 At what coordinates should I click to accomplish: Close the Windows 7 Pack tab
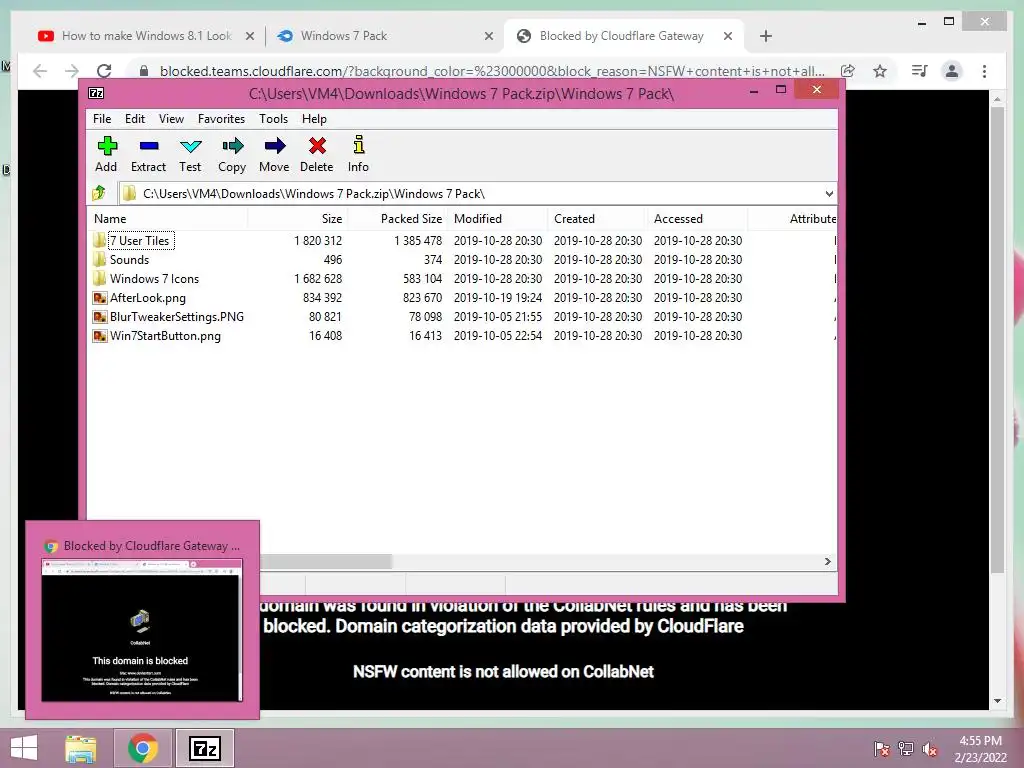[x=488, y=36]
